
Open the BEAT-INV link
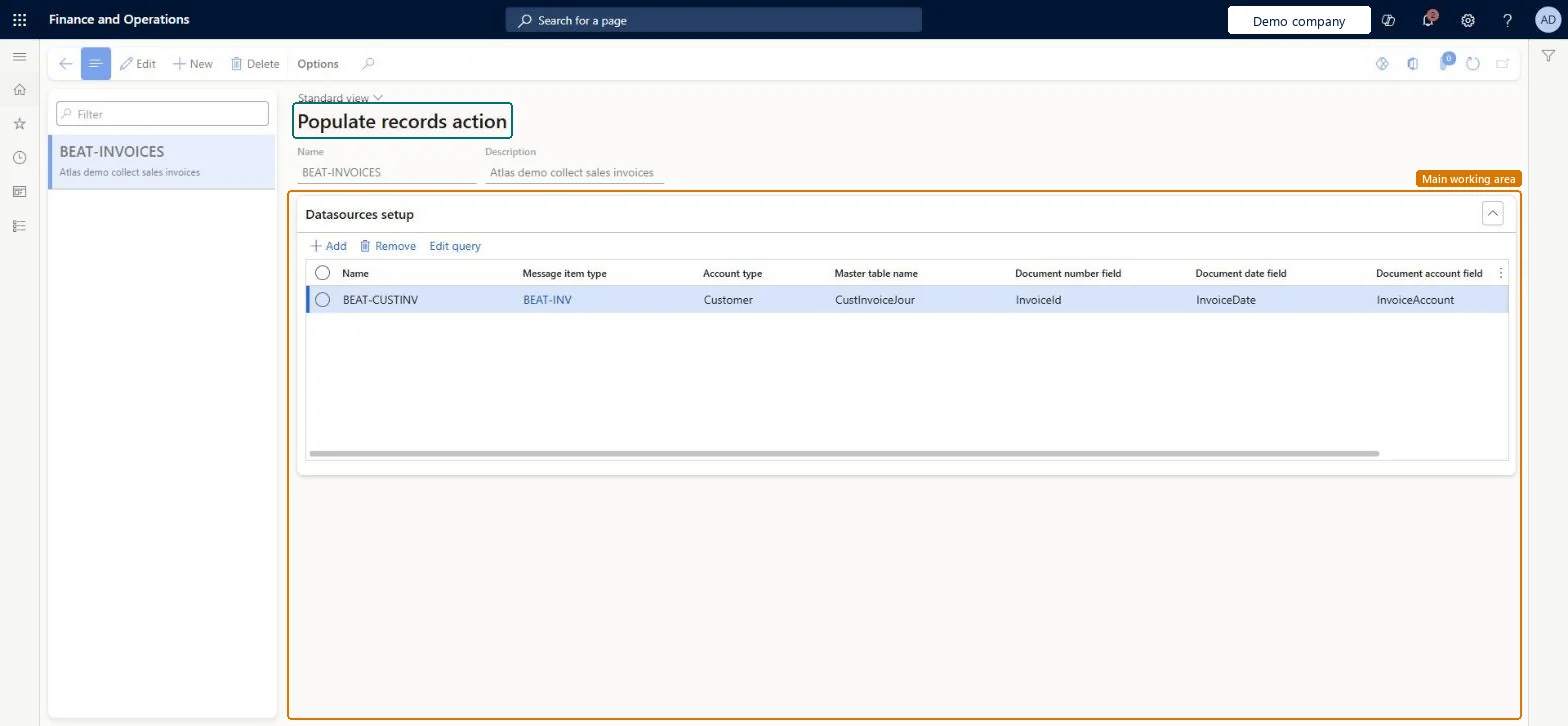(x=547, y=300)
